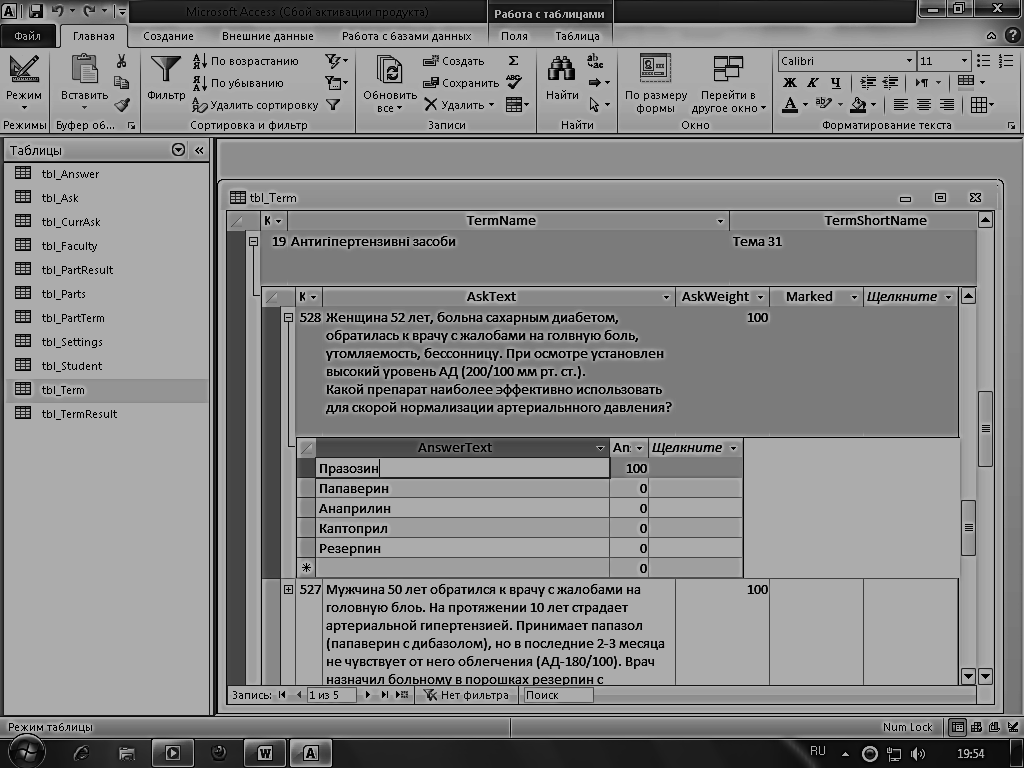
Task: Open the background fill color bucket
Action: click(x=859, y=104)
